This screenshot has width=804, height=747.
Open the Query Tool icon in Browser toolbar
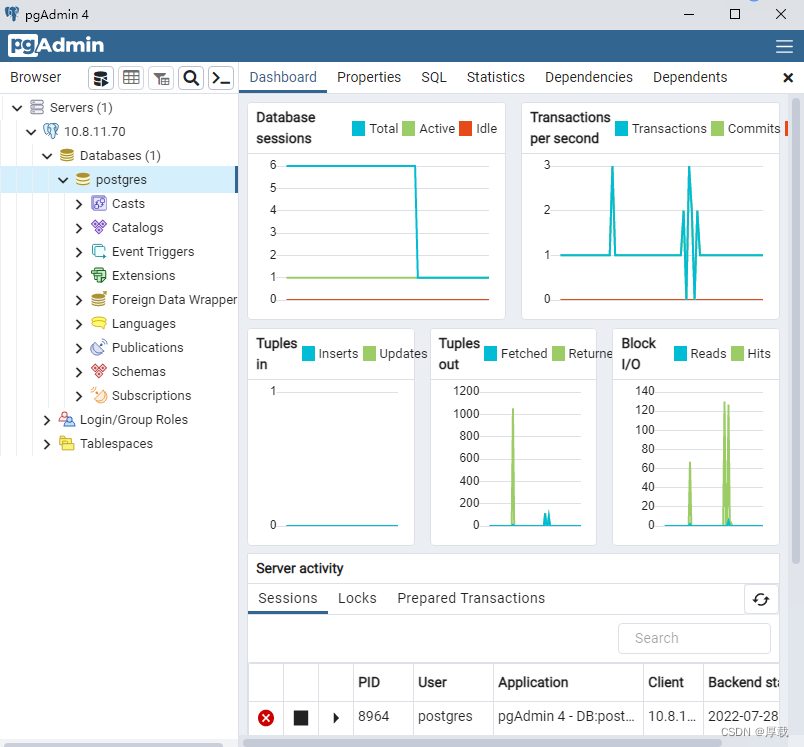[100, 78]
